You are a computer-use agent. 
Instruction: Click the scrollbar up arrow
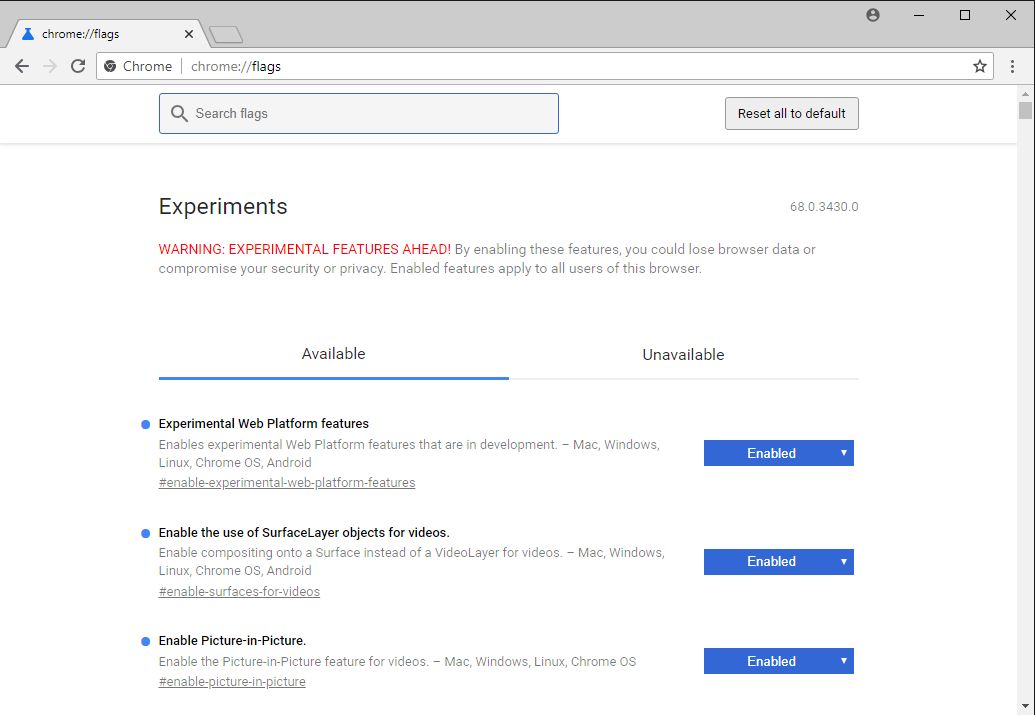pyautogui.click(x=1025, y=94)
